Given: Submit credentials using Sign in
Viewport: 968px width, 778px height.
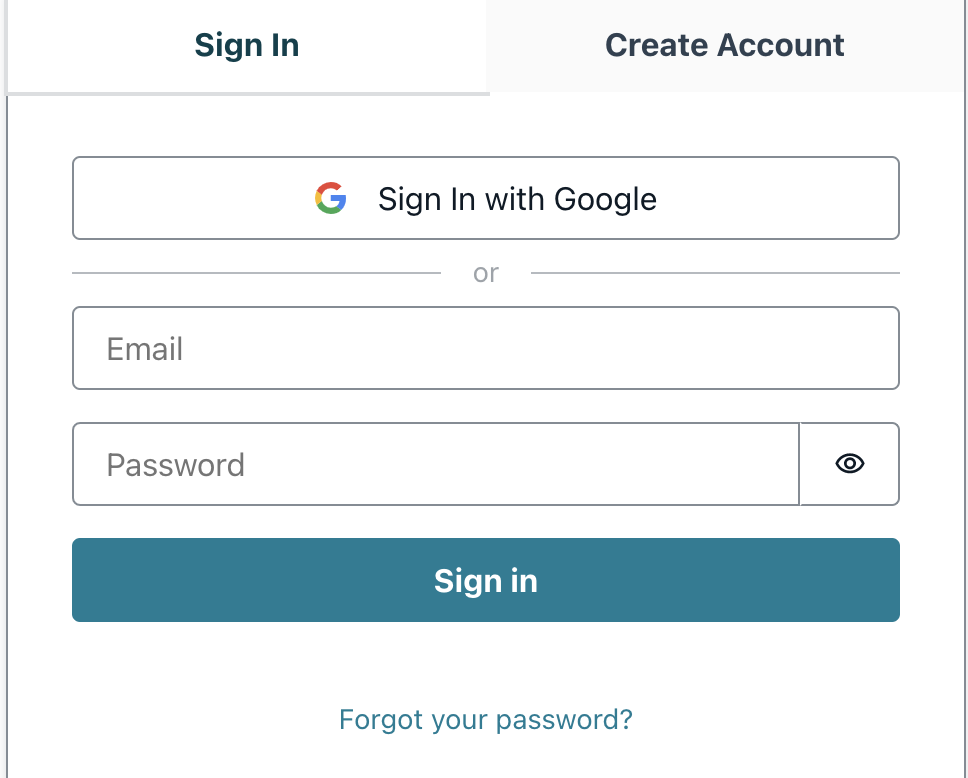Looking at the screenshot, I should [486, 580].
